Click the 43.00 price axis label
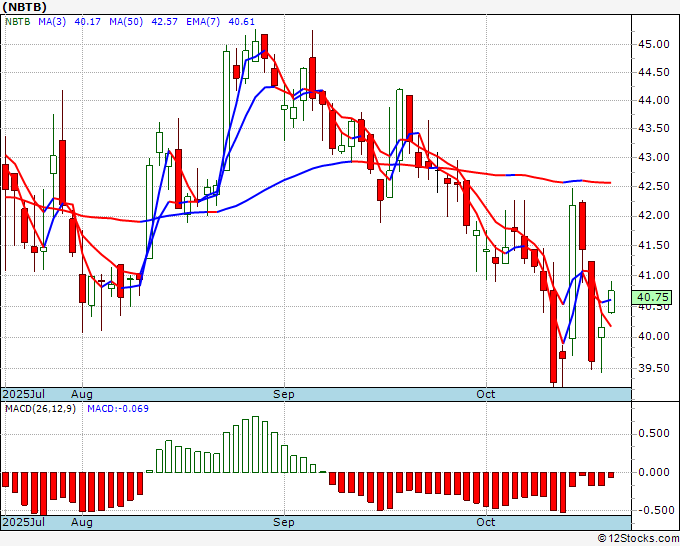The height and width of the screenshot is (546, 680). point(654,157)
